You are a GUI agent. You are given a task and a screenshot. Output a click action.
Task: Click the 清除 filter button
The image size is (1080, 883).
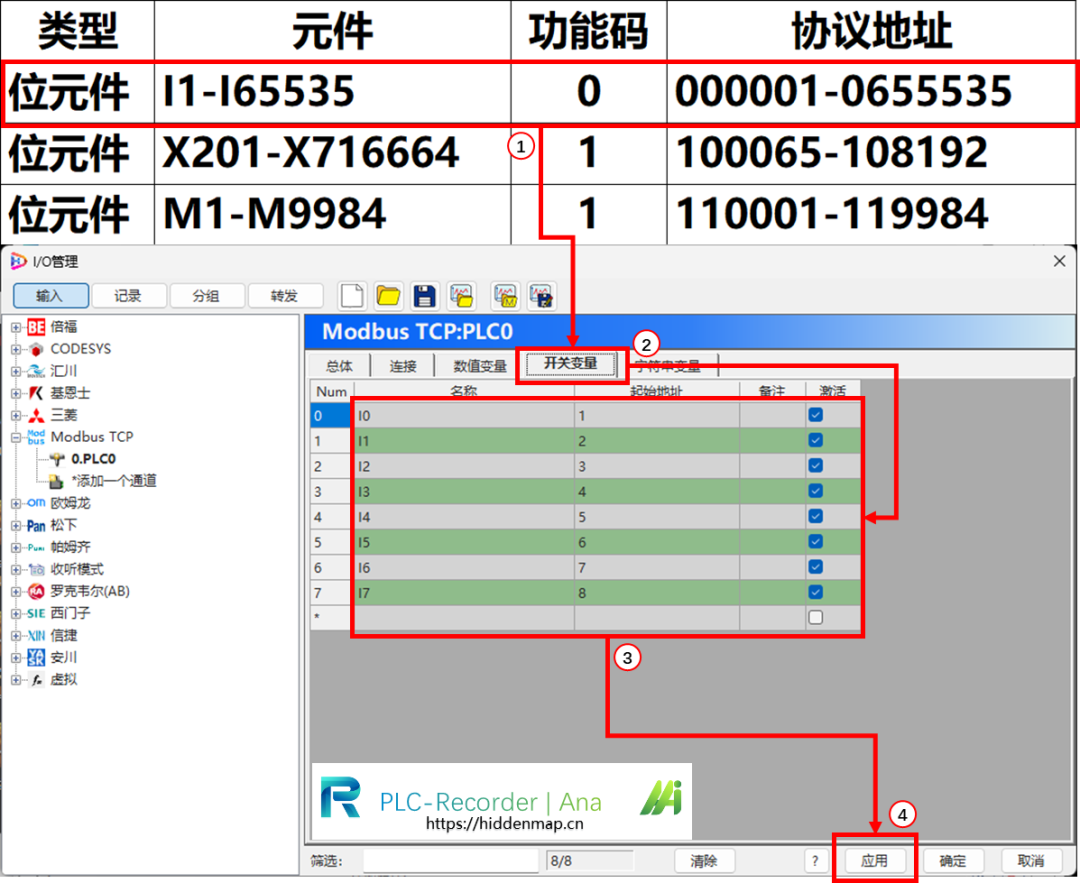[704, 861]
